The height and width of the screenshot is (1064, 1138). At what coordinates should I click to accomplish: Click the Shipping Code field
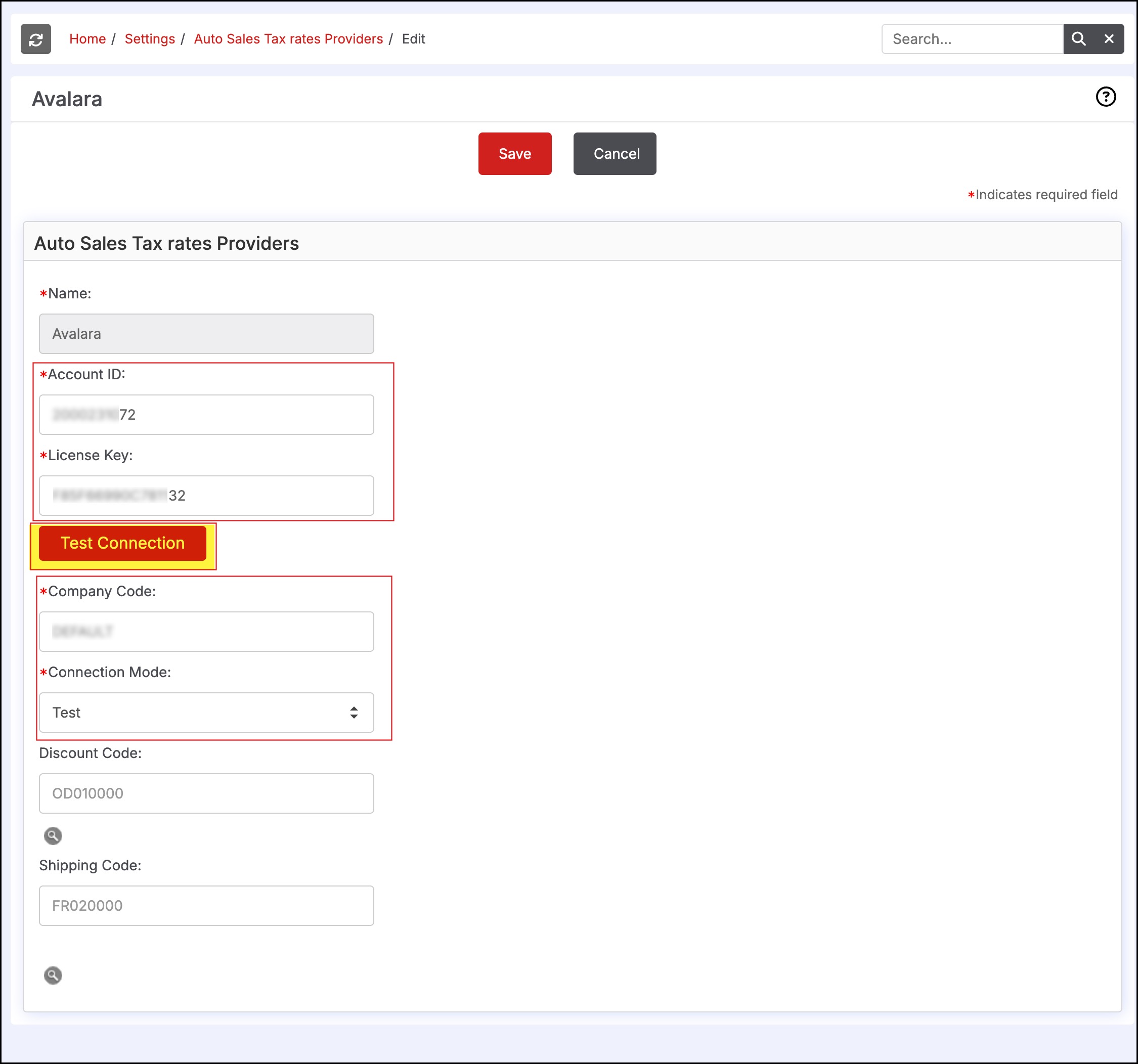[x=206, y=905]
